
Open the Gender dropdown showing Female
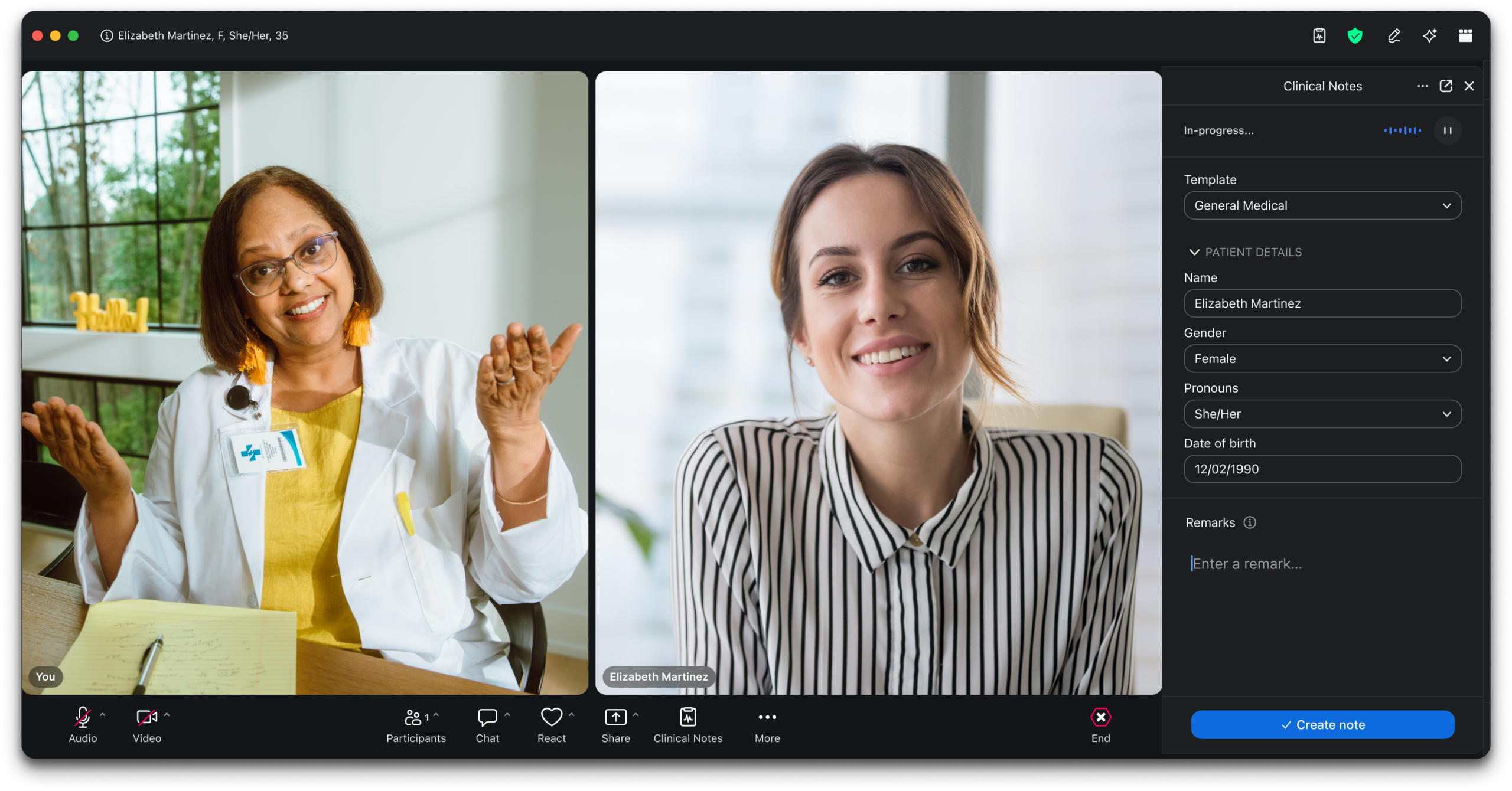point(1322,359)
